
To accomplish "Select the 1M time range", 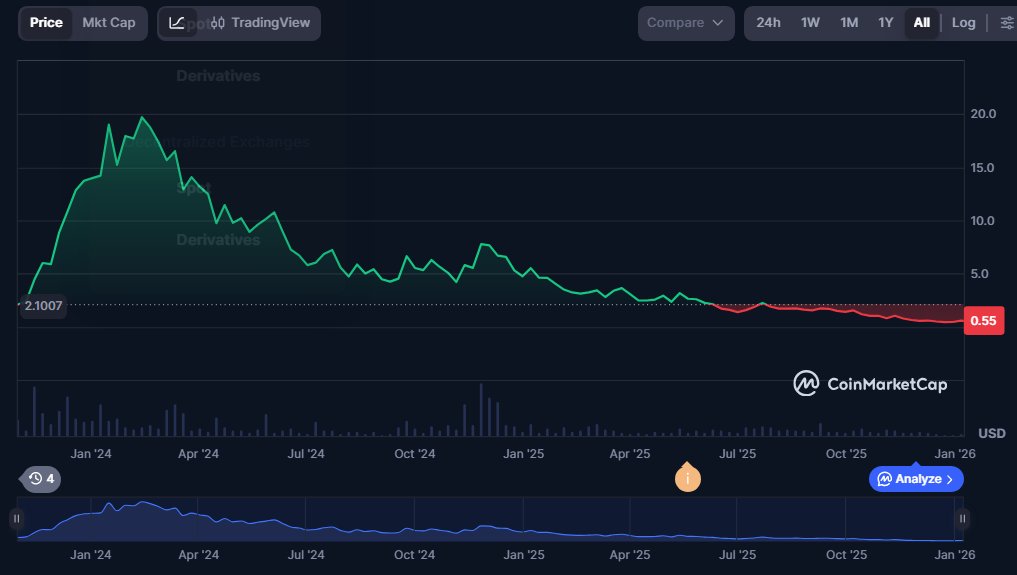I will [849, 23].
